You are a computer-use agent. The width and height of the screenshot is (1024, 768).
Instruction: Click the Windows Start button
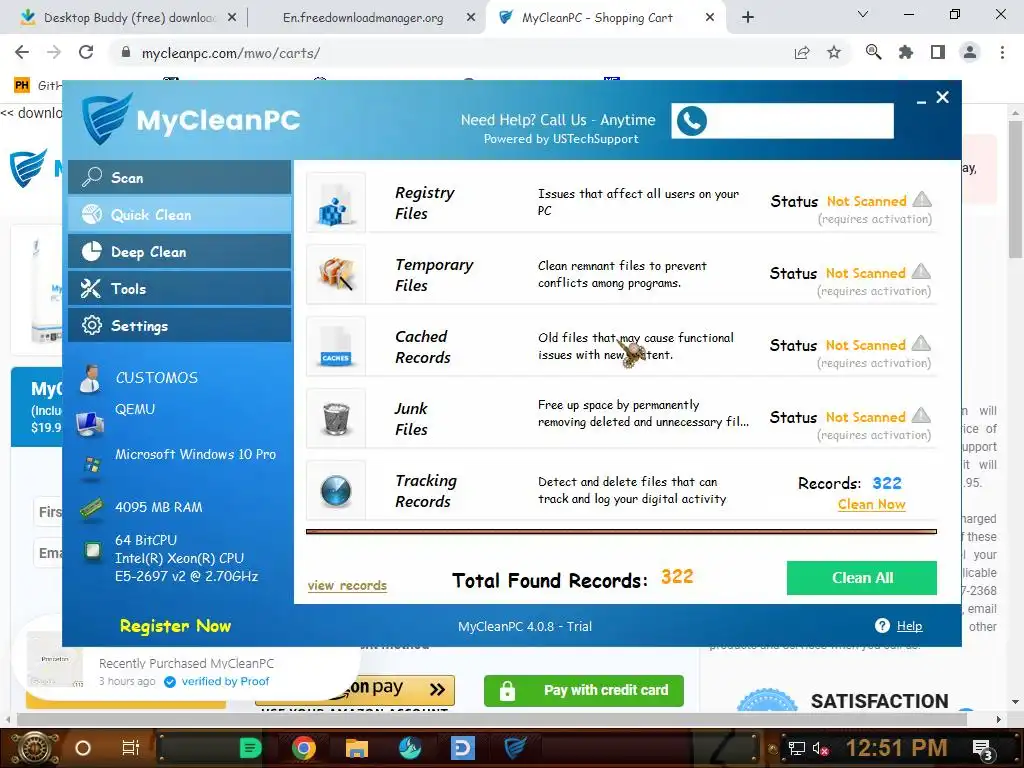point(35,748)
